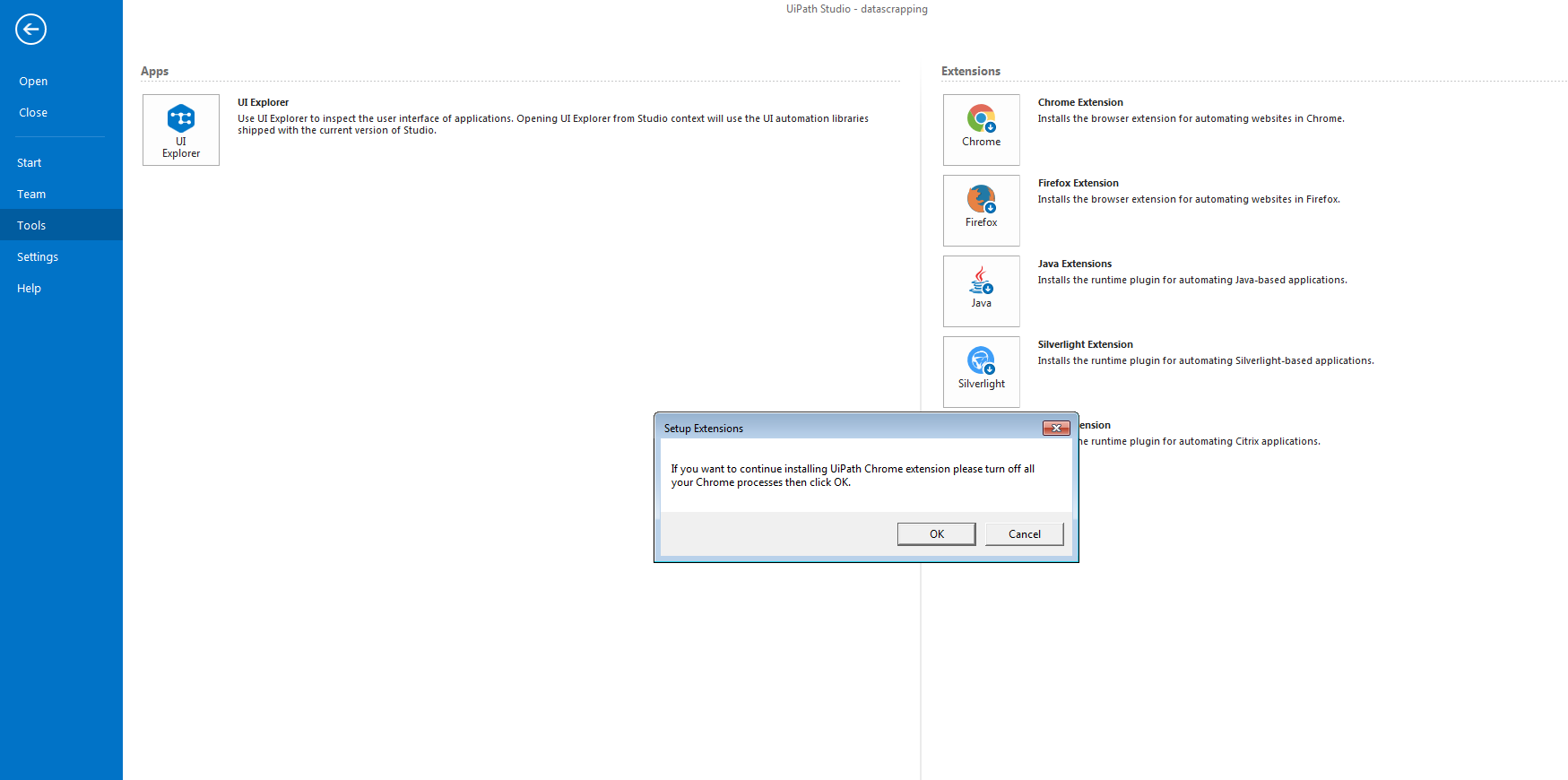Click the Java-based applications description
This screenshot has height=780, width=1568.
pos(1192,280)
